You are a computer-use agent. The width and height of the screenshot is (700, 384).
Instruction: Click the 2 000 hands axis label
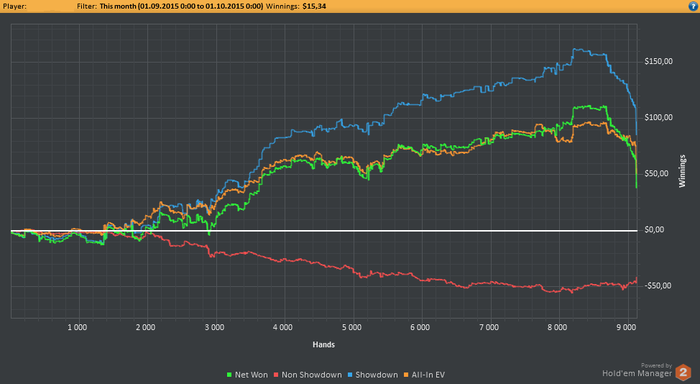coord(146,328)
